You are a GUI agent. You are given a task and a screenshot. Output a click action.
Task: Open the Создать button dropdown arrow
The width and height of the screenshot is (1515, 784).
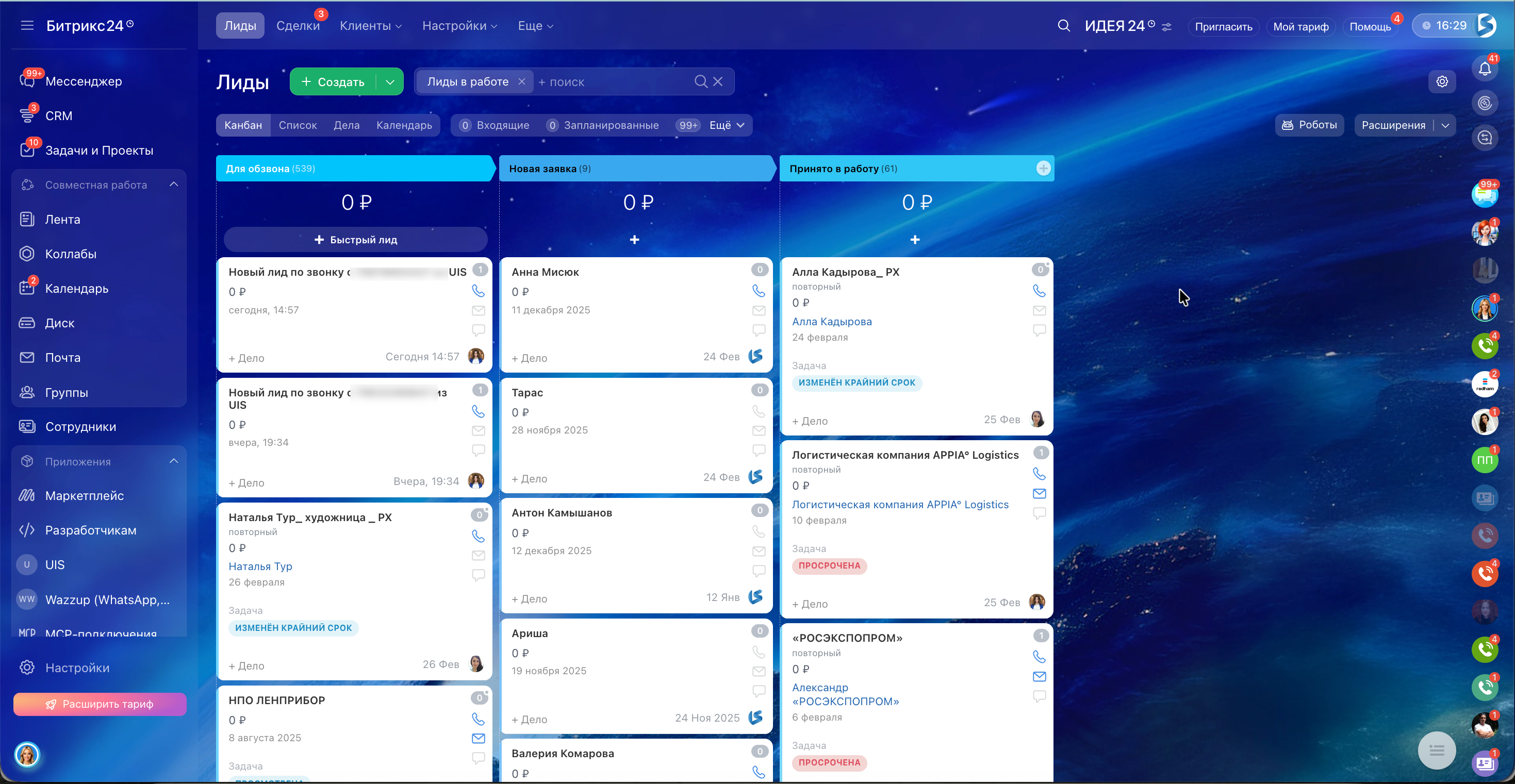(x=389, y=81)
